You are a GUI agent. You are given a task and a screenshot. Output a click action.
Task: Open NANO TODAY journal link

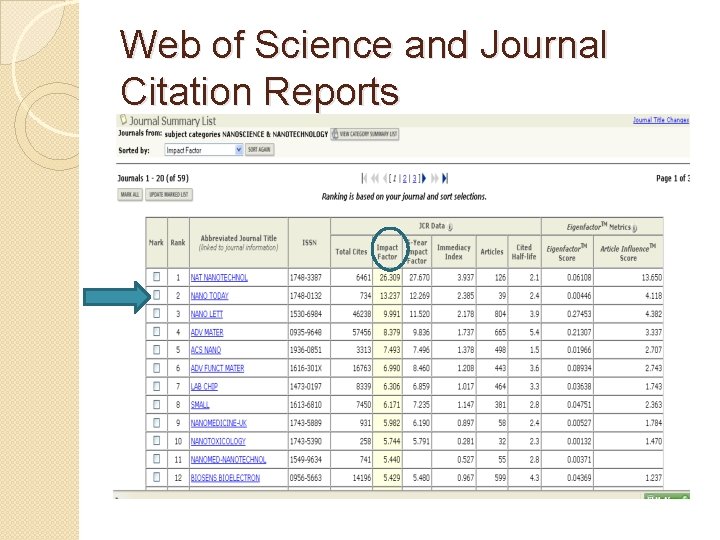[209, 296]
